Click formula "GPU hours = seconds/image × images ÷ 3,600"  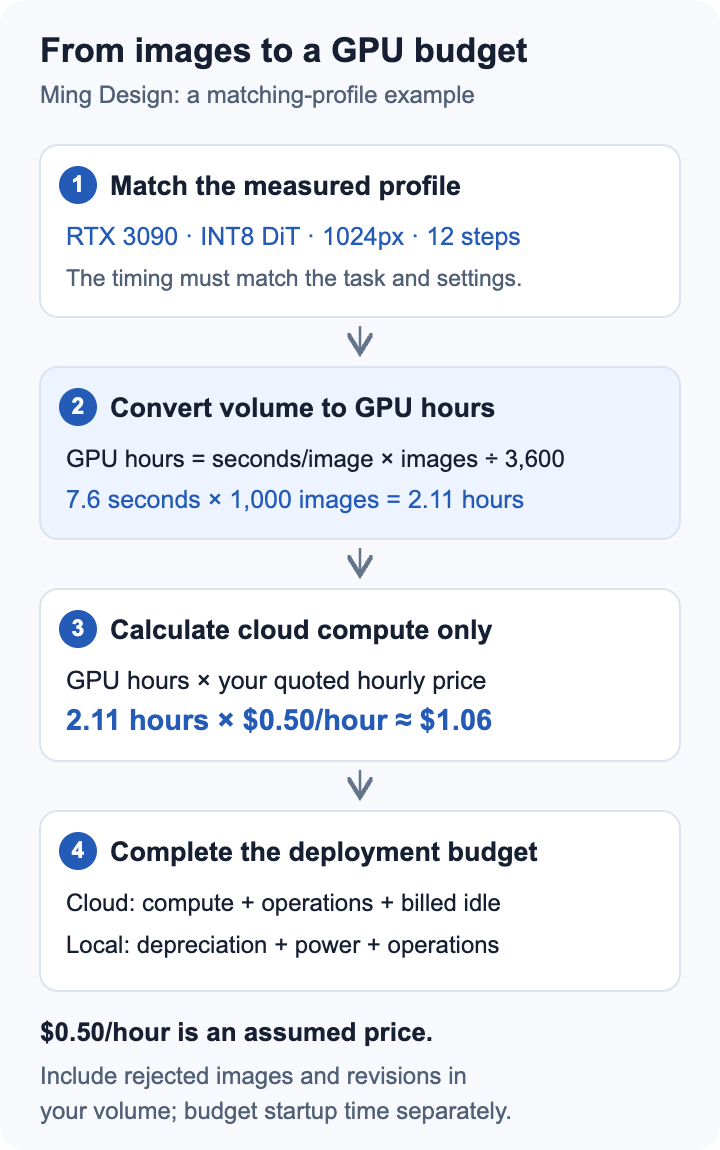click(x=315, y=459)
